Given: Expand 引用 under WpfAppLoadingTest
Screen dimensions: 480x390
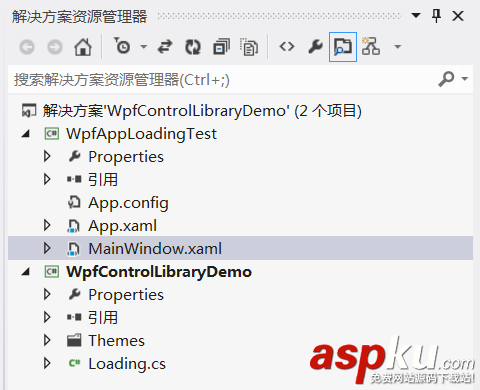Looking at the screenshot, I should click(47, 179).
